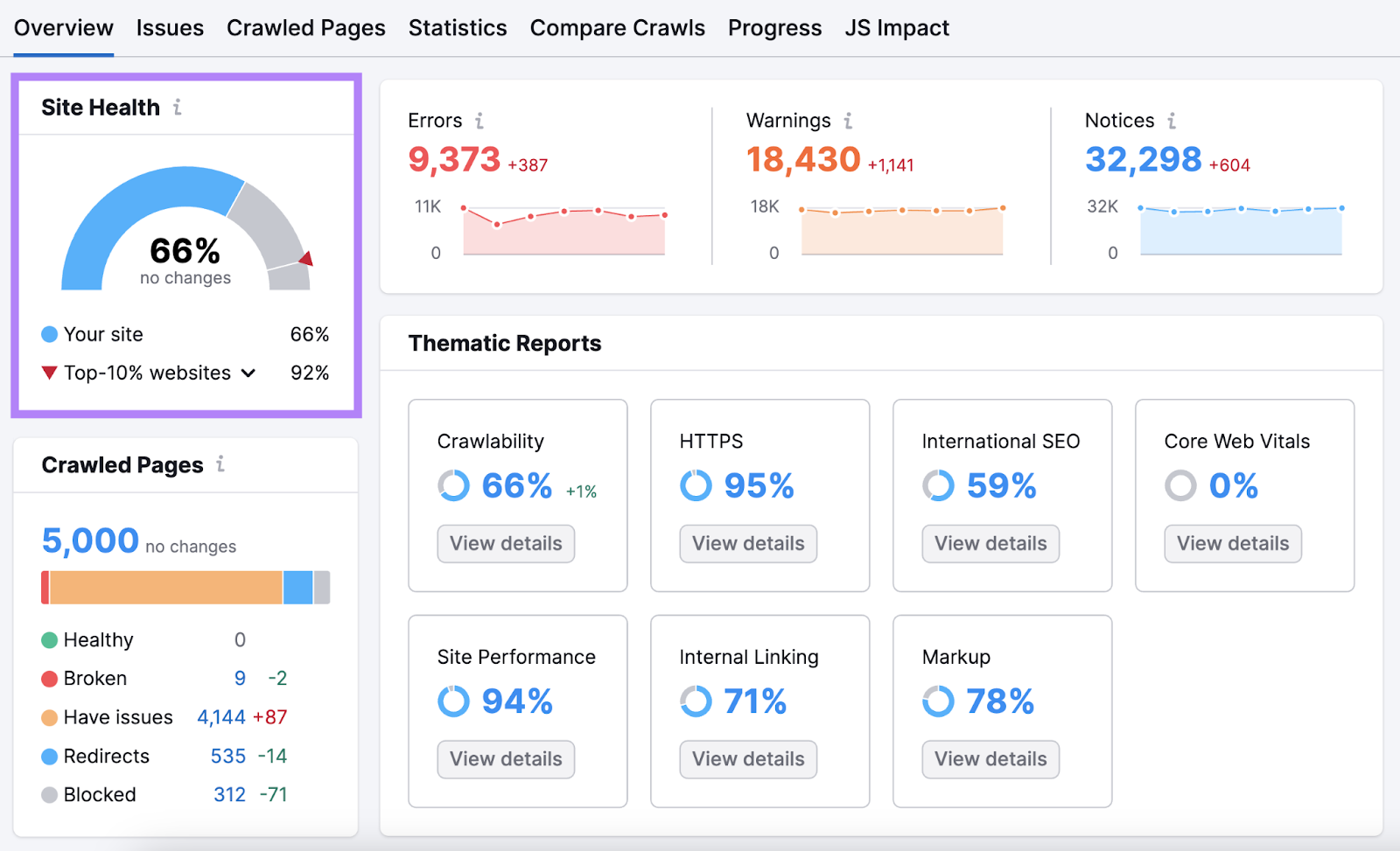Click the Markup progress ring icon

938,701
